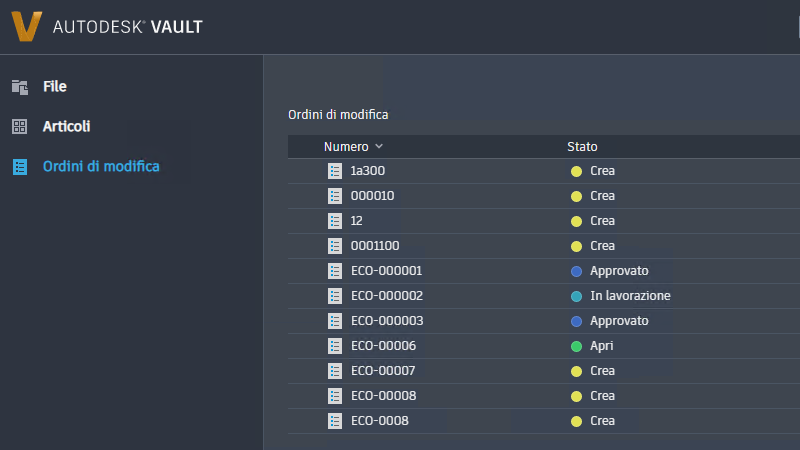
Task: Click the Ordini di modifica sidebar icon
Action: [19, 167]
